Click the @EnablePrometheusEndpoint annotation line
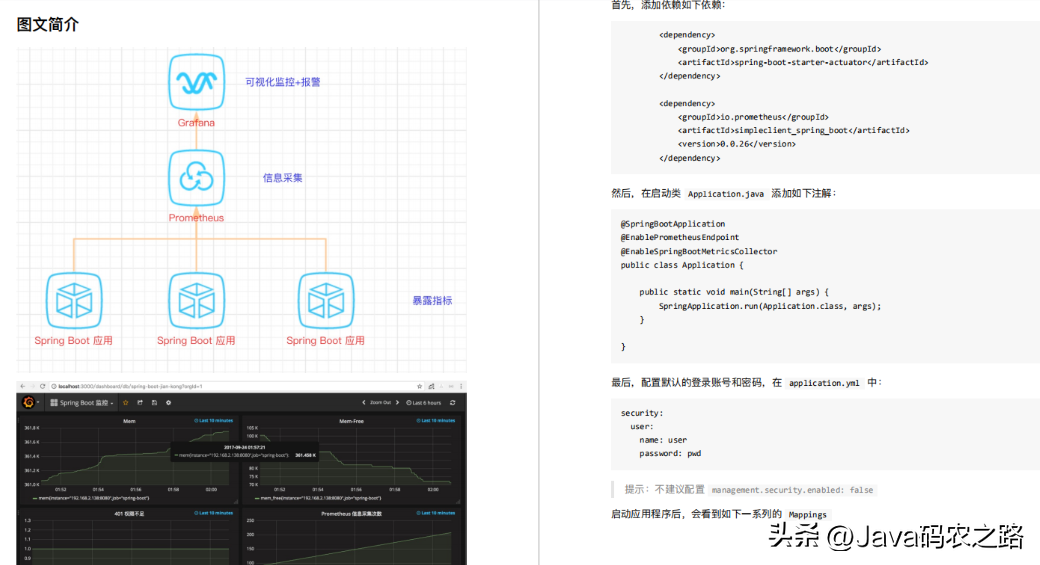The image size is (1040, 565). [680, 237]
